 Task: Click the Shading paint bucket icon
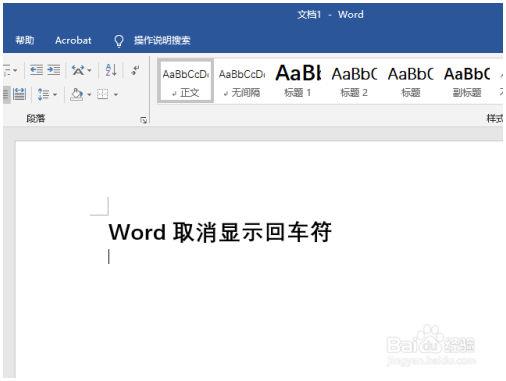tap(77, 94)
